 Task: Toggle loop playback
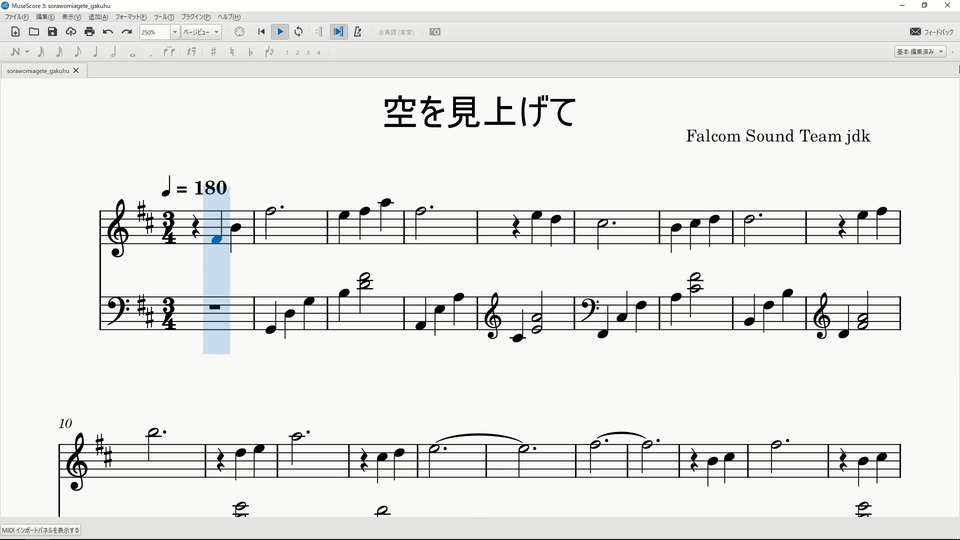298,32
